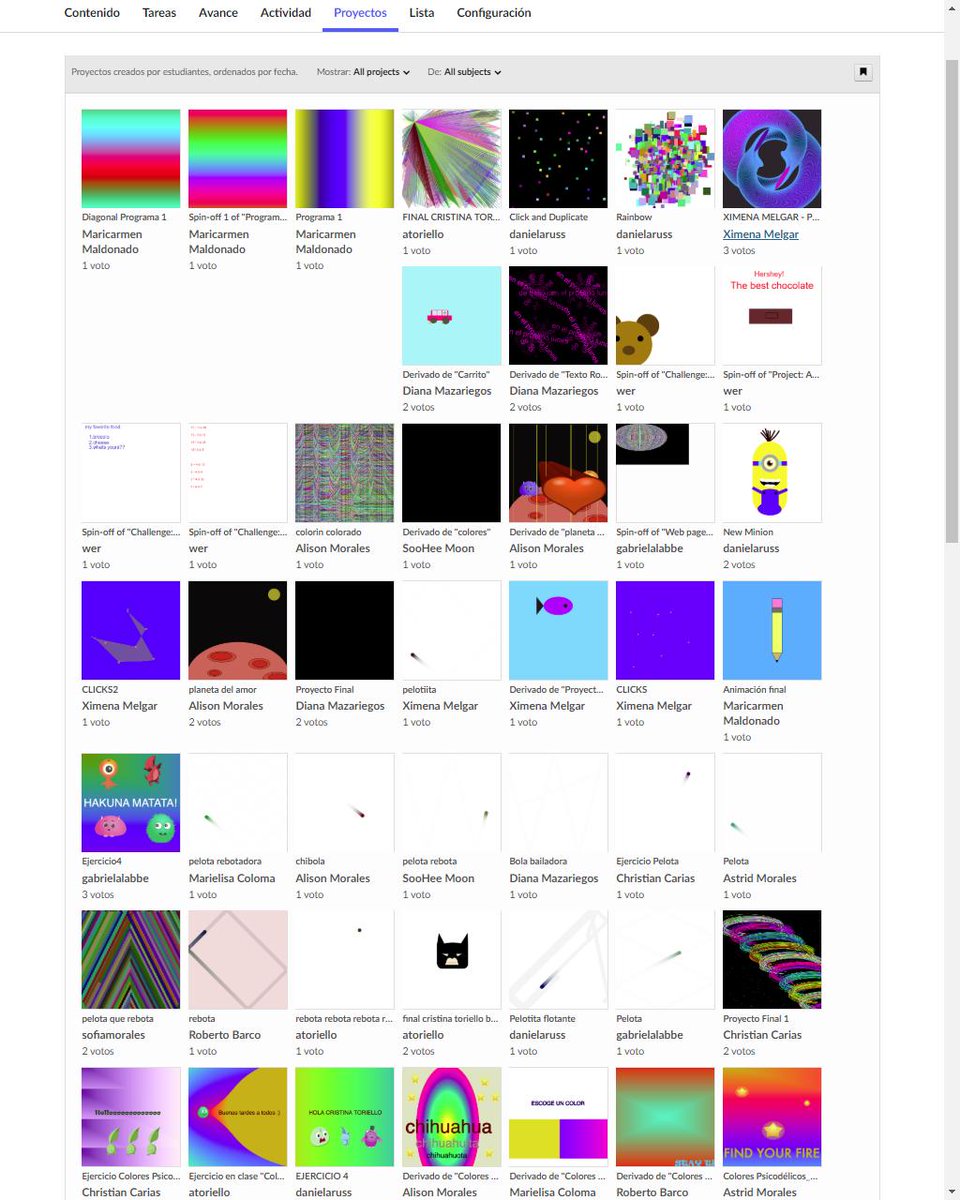
Task: Open the teddy bear project thumbnail
Action: 666,316
